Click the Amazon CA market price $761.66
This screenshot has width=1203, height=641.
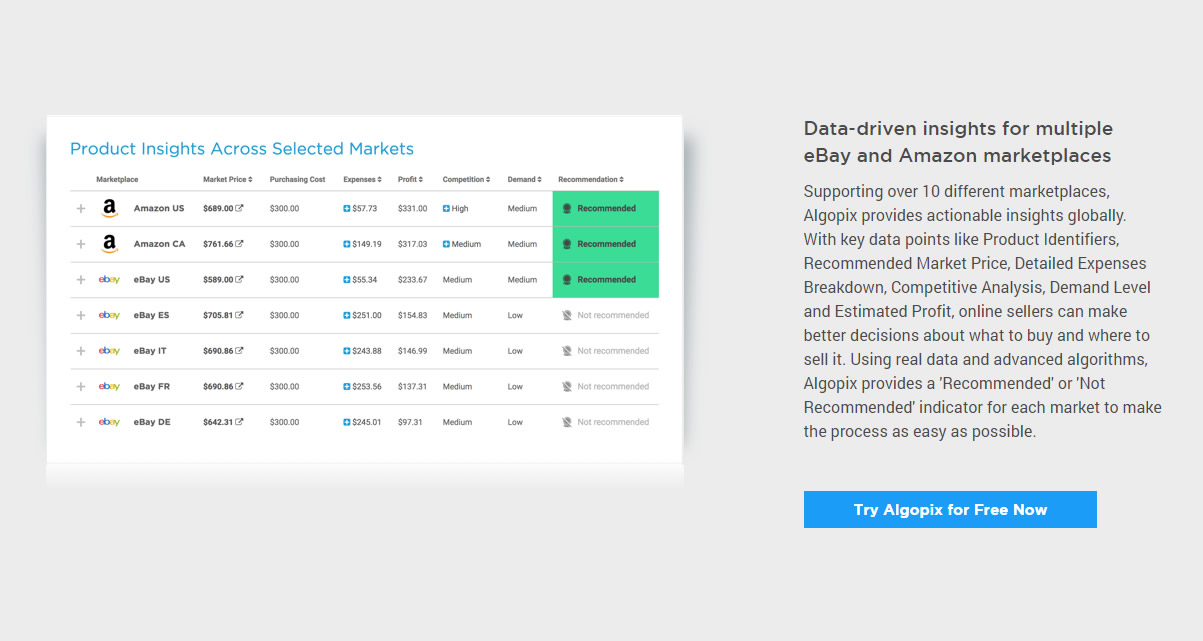coord(218,244)
